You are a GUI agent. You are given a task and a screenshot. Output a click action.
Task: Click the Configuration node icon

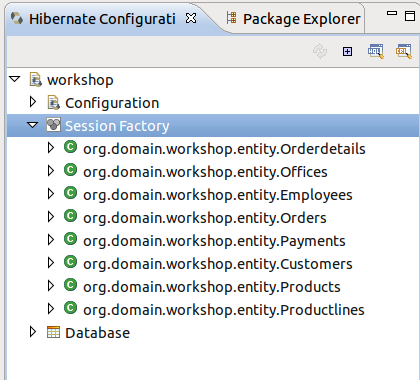53,103
